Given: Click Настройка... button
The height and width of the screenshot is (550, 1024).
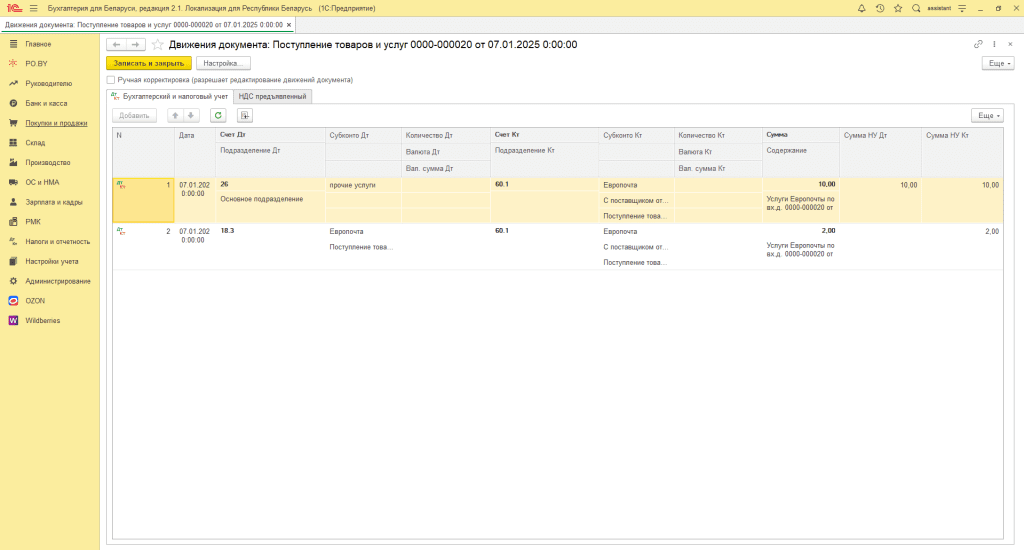Looking at the screenshot, I should [223, 63].
